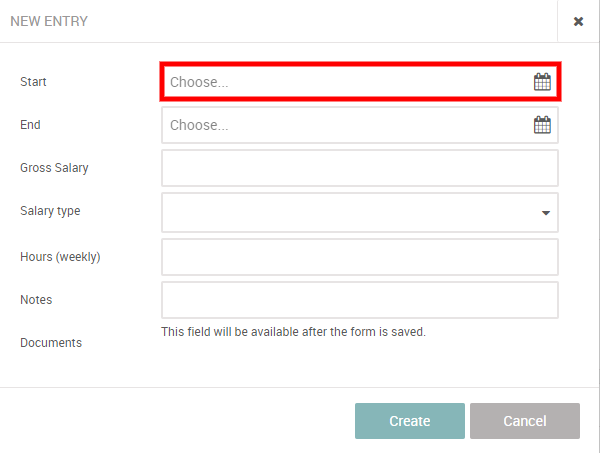Select the Gross Salary label

[x=54, y=168]
